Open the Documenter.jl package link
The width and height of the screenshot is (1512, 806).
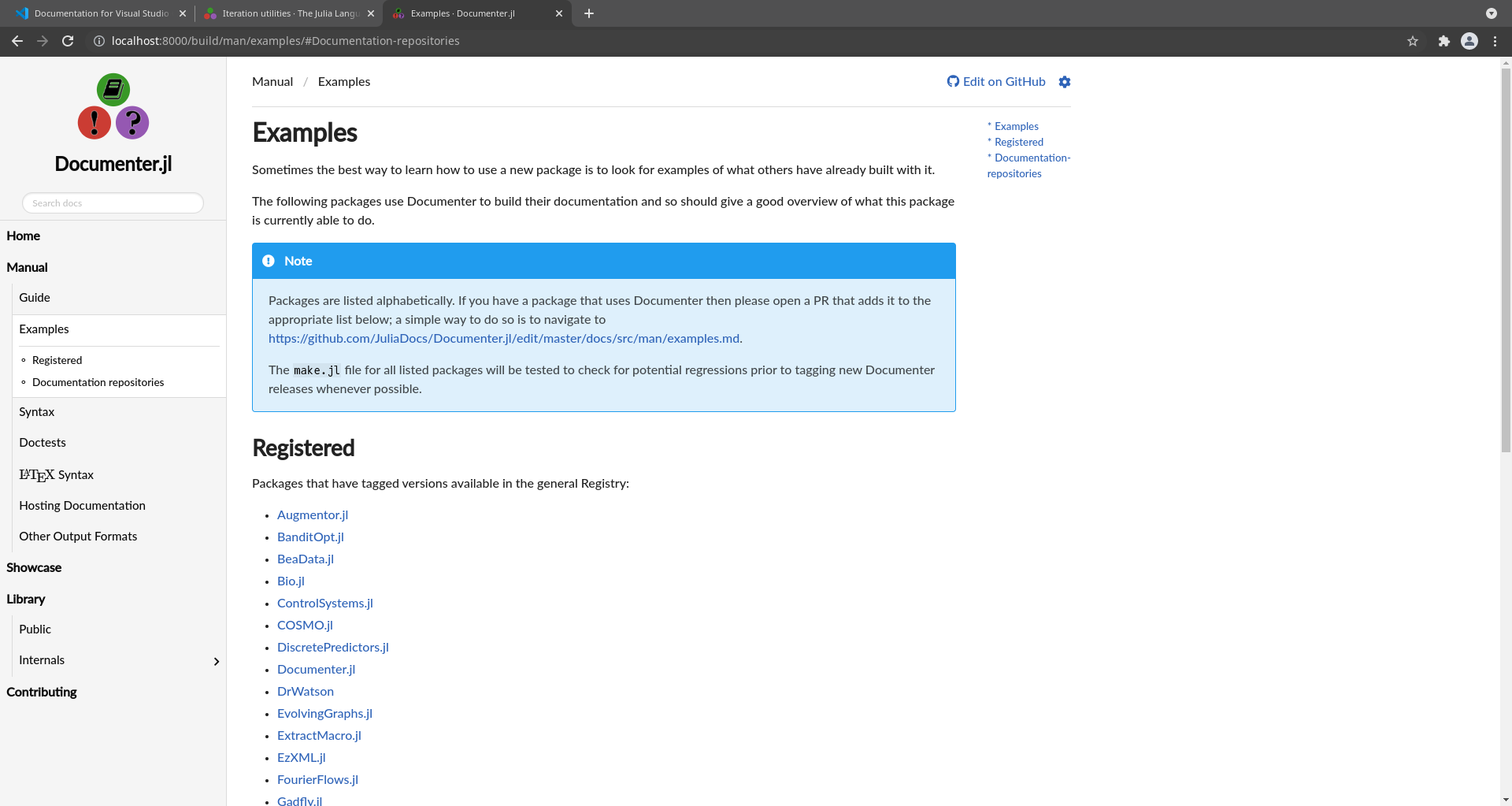coord(316,670)
